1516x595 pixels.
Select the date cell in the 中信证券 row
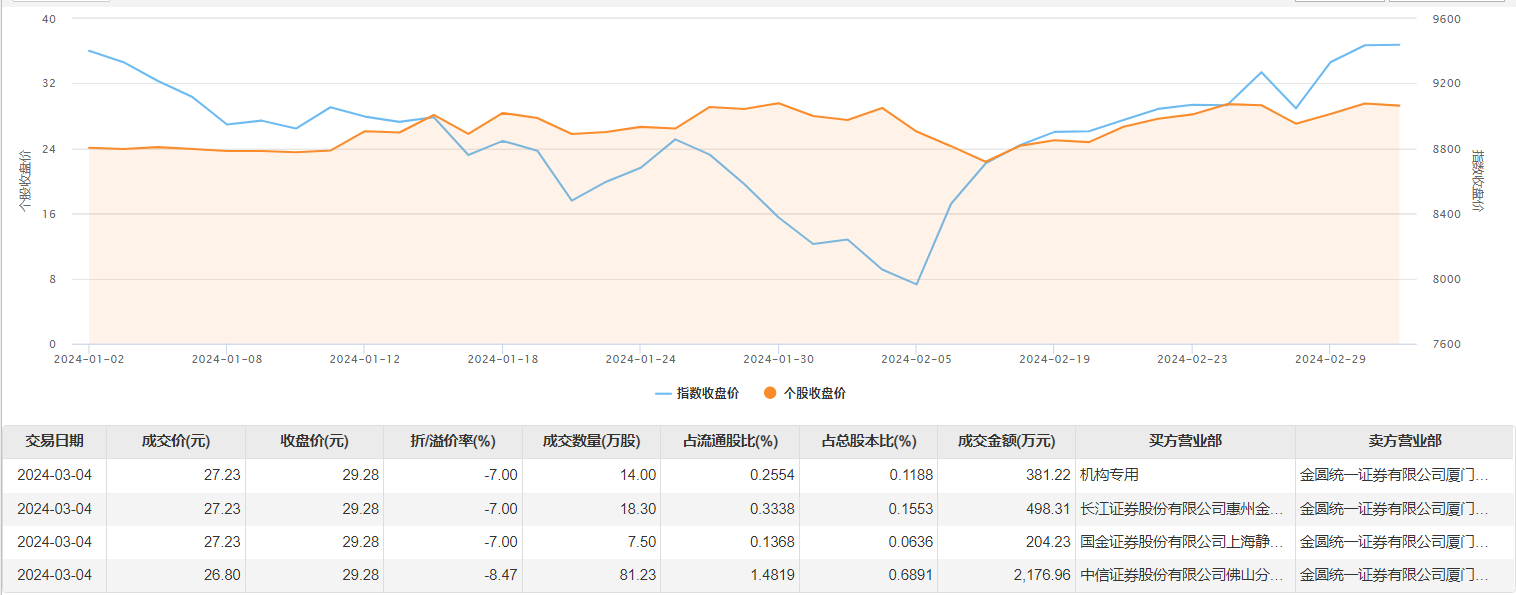click(55, 576)
